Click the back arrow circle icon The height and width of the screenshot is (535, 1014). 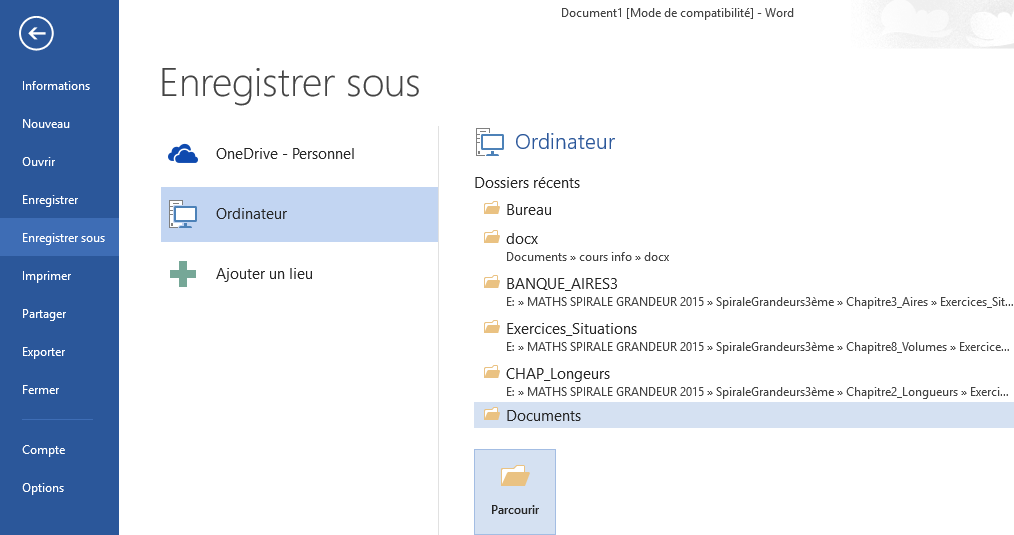coord(36,34)
